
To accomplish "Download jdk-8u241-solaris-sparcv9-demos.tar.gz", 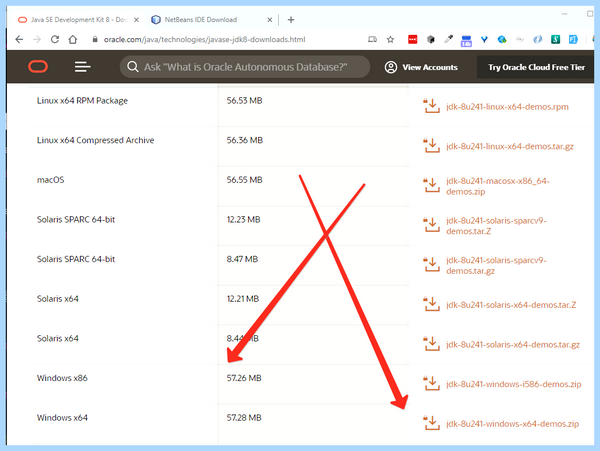I will [x=496, y=265].
